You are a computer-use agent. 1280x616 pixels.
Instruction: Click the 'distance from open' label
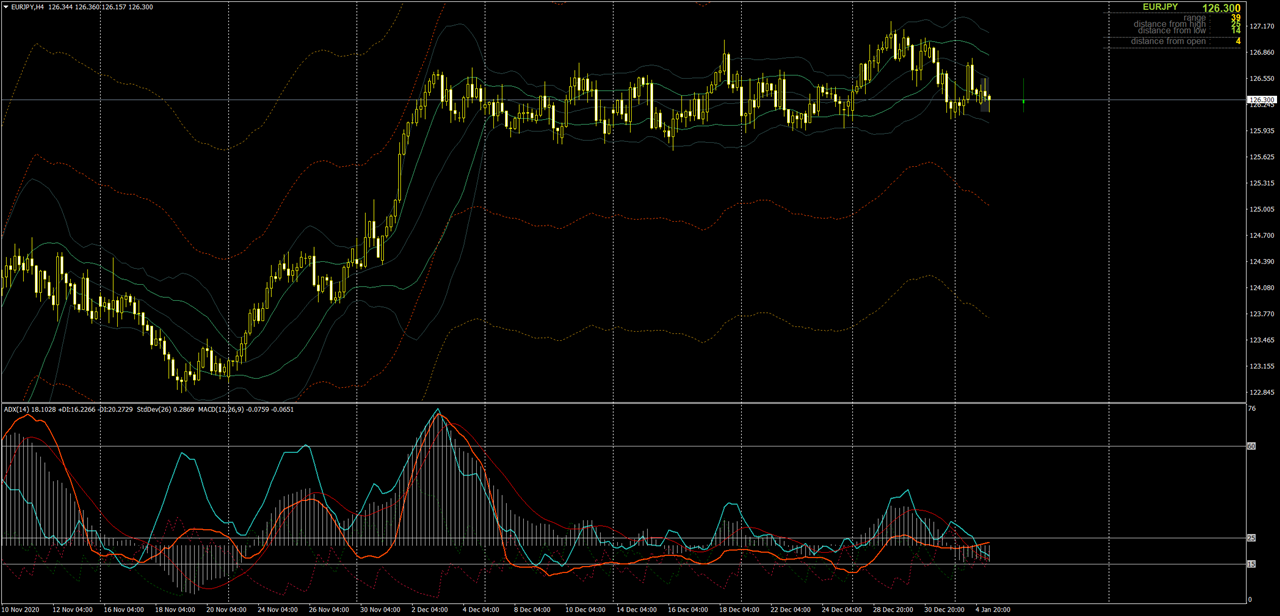[x=1168, y=41]
